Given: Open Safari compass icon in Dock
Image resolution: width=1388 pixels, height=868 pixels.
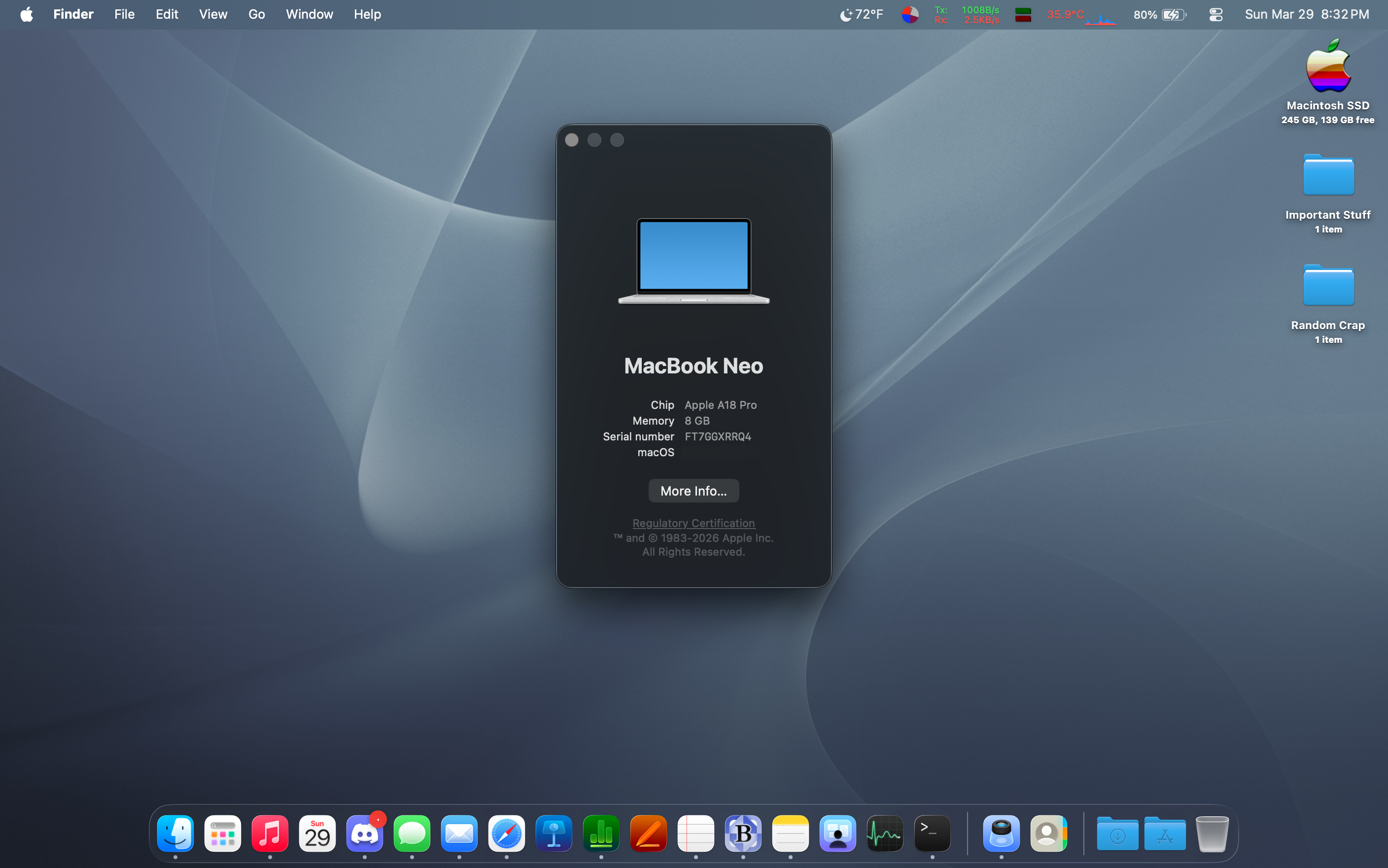Looking at the screenshot, I should click(x=507, y=834).
